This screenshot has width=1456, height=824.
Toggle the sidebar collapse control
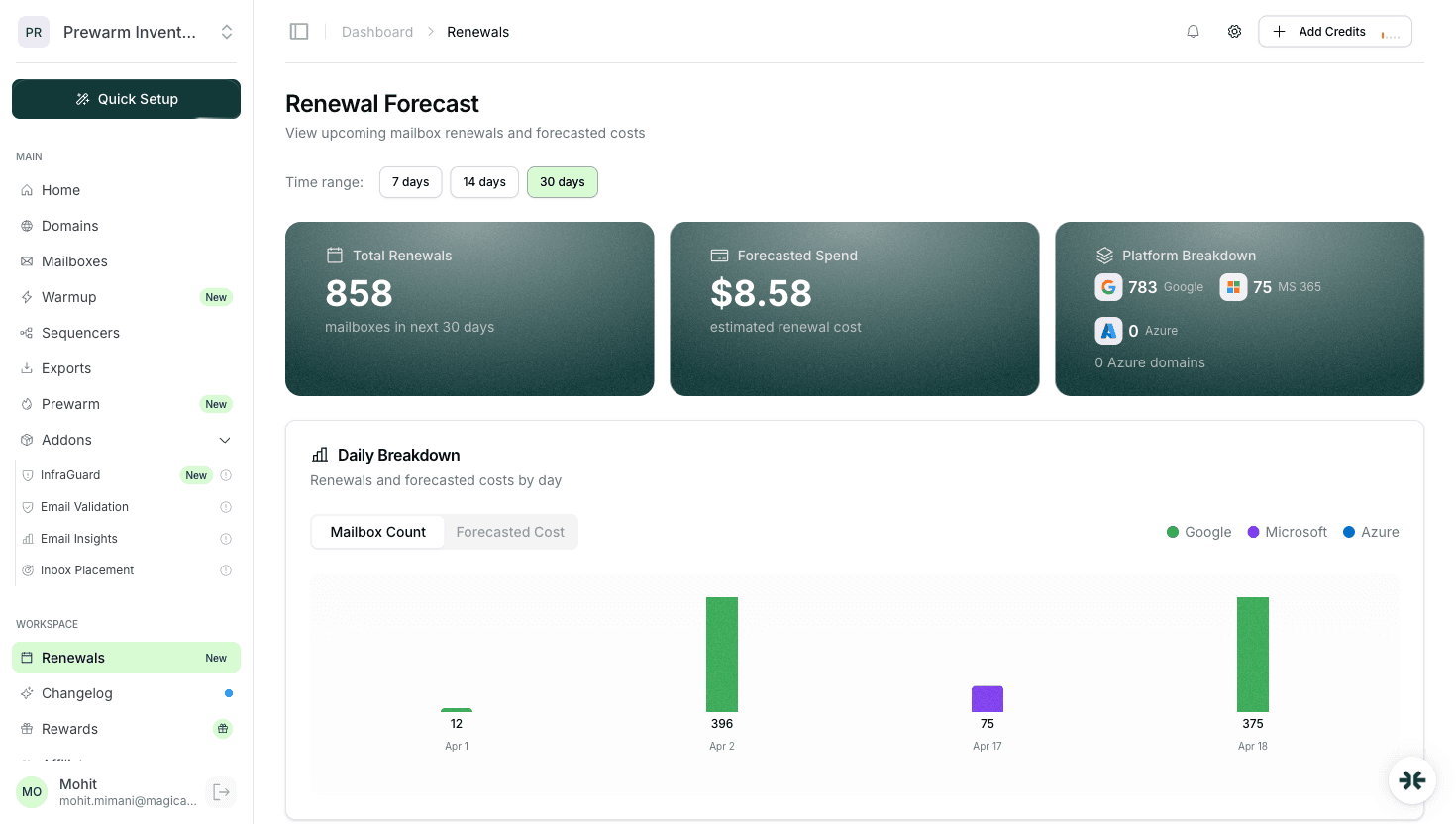click(x=299, y=31)
